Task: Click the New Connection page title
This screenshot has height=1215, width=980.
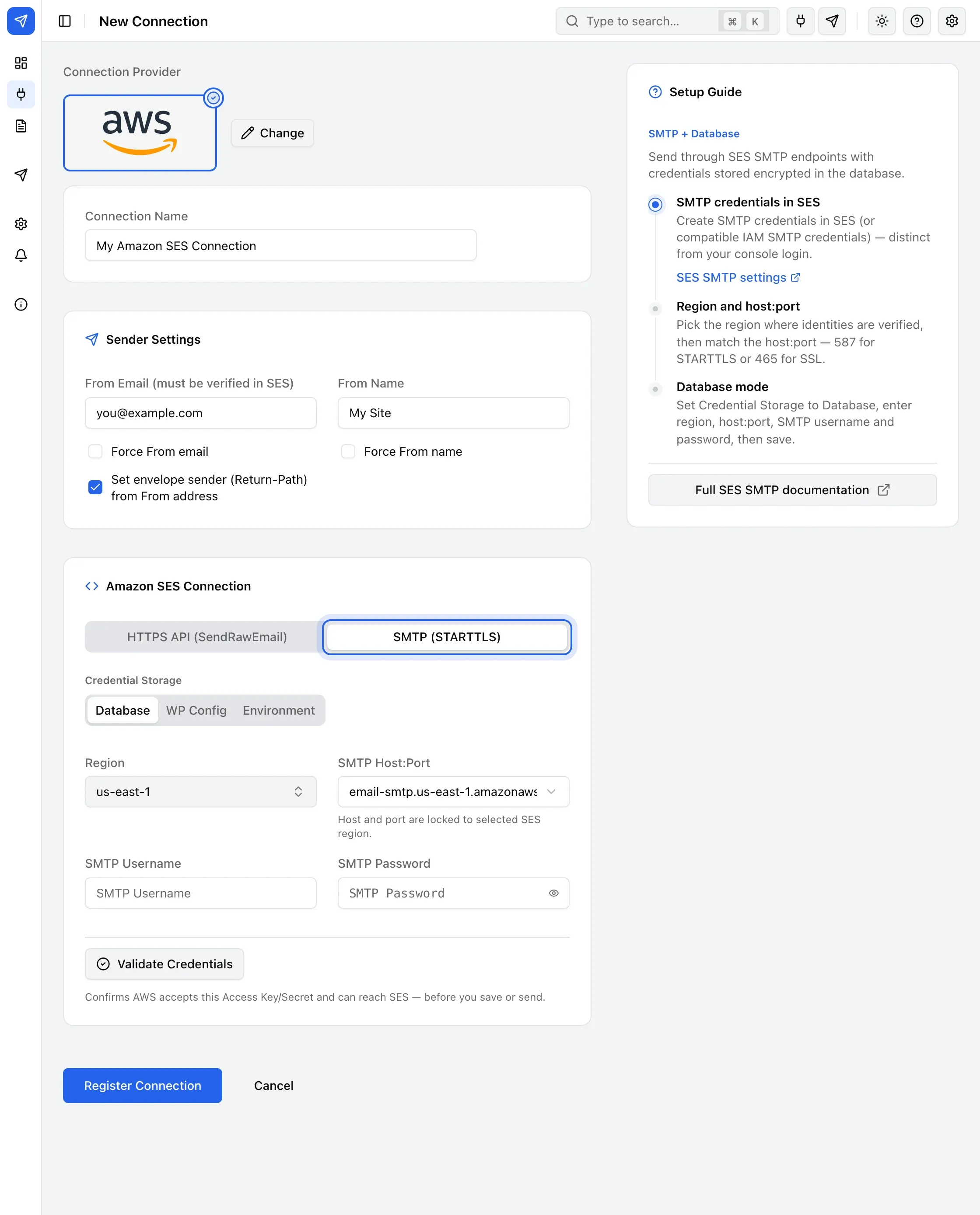Action: pyautogui.click(x=154, y=21)
